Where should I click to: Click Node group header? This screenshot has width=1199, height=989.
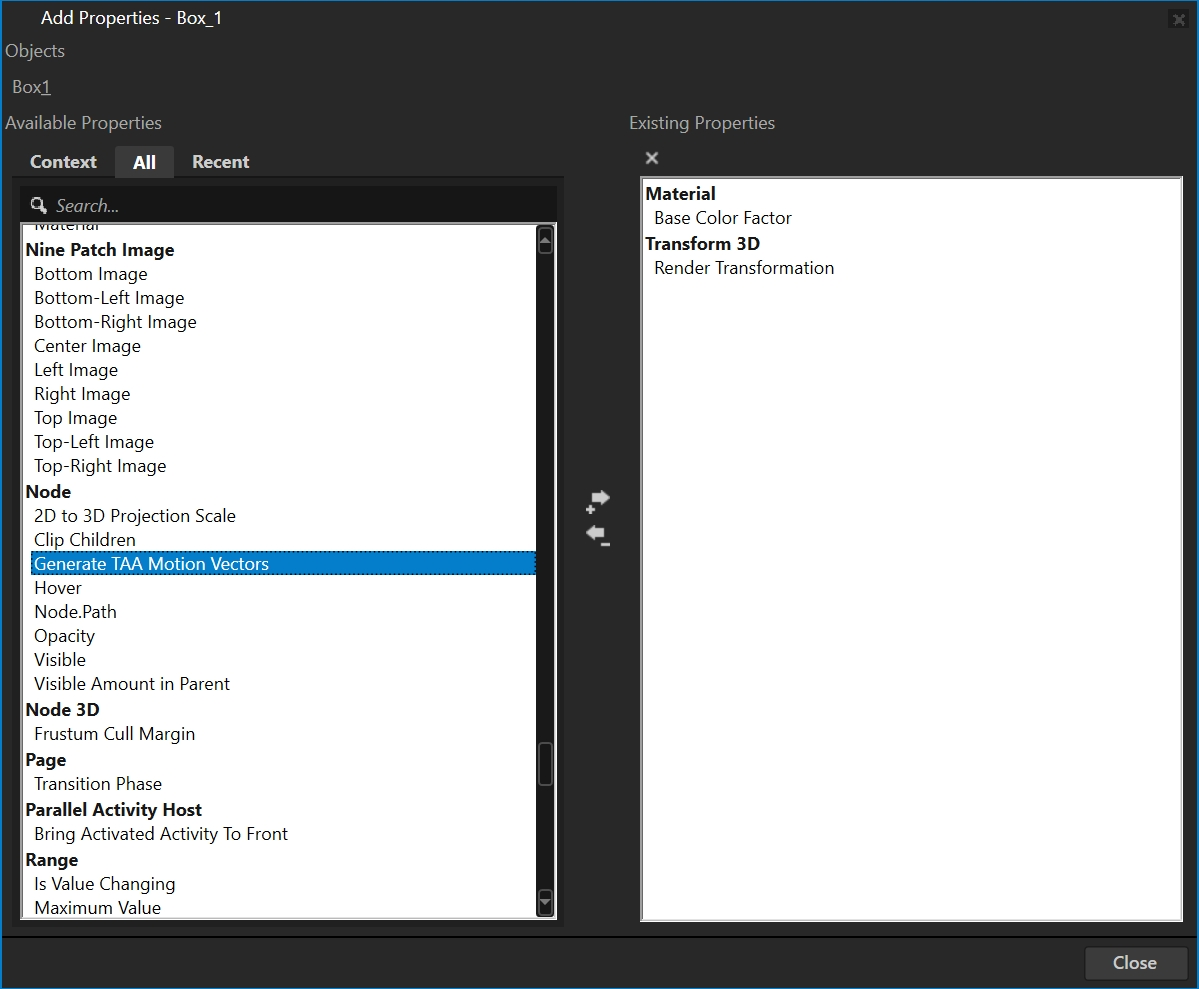coord(48,492)
